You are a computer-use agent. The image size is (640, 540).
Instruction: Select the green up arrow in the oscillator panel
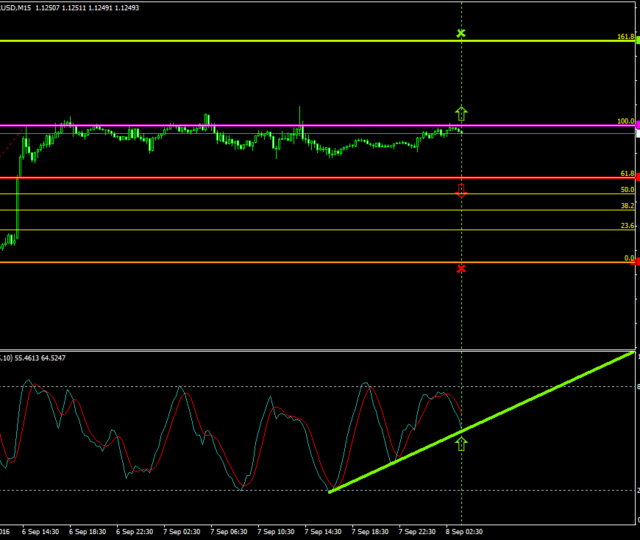(x=461, y=443)
